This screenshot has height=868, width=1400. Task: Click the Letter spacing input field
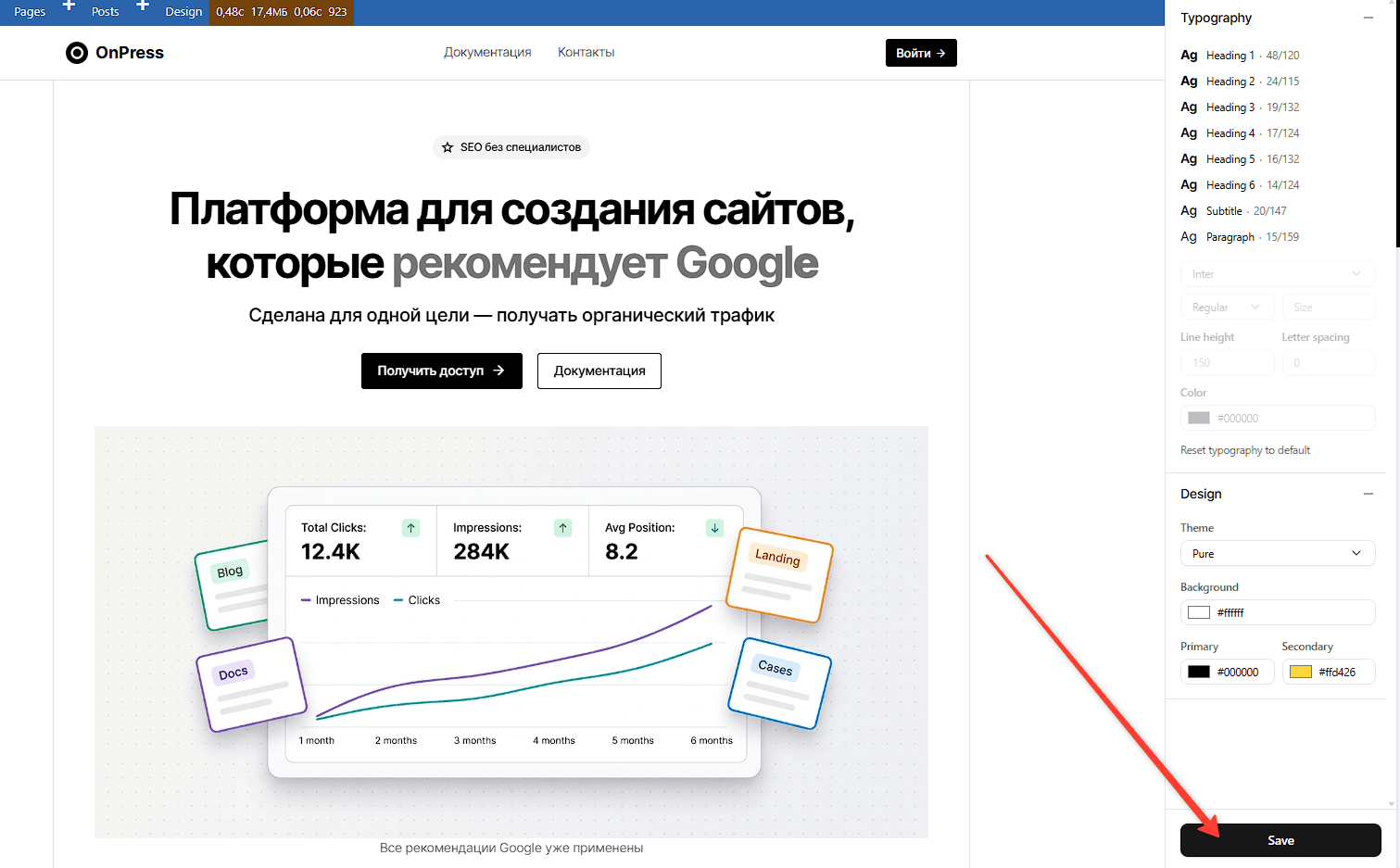[x=1329, y=363]
